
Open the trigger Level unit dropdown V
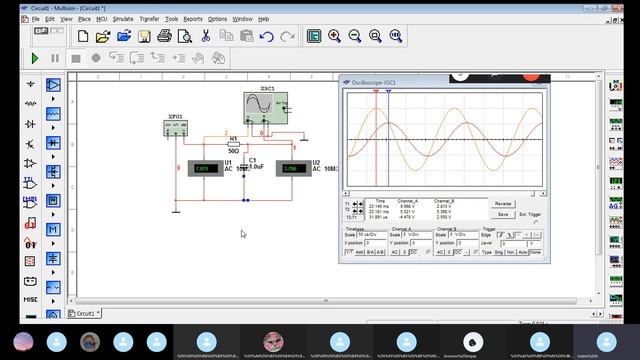[535, 243]
